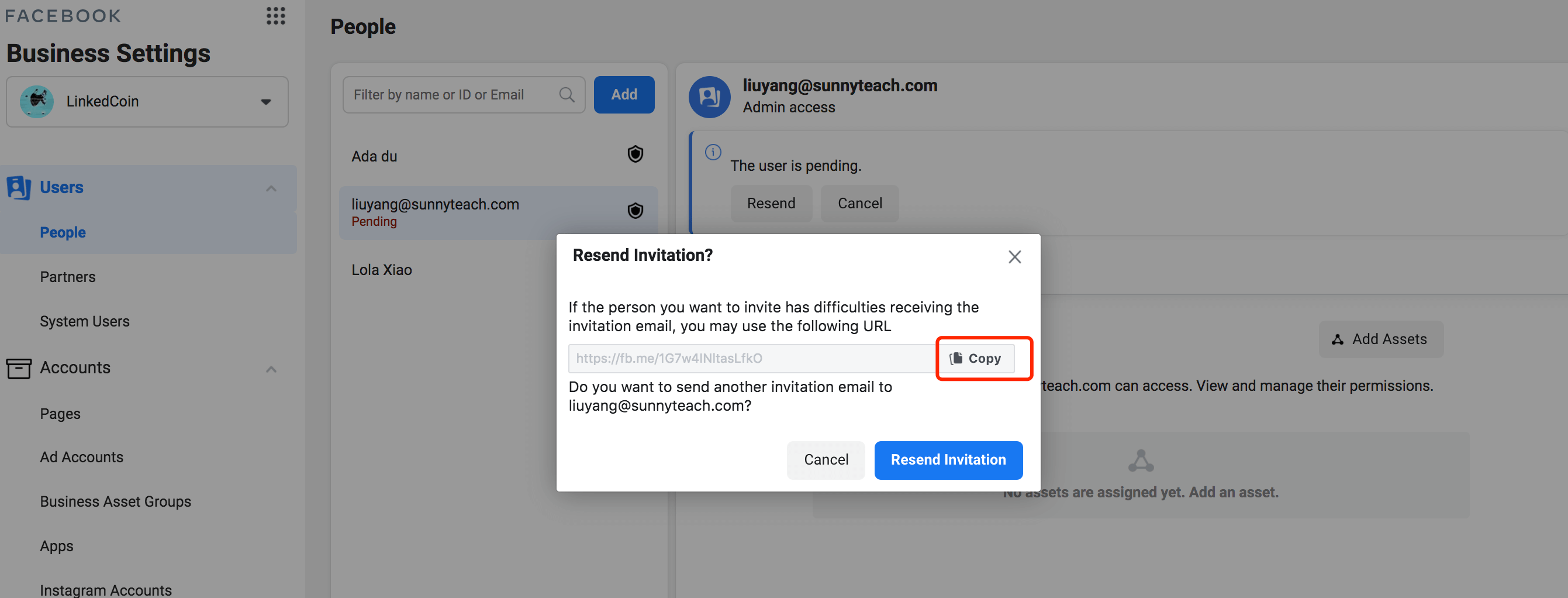
Task: Open Ad Accounts settings
Action: click(82, 458)
